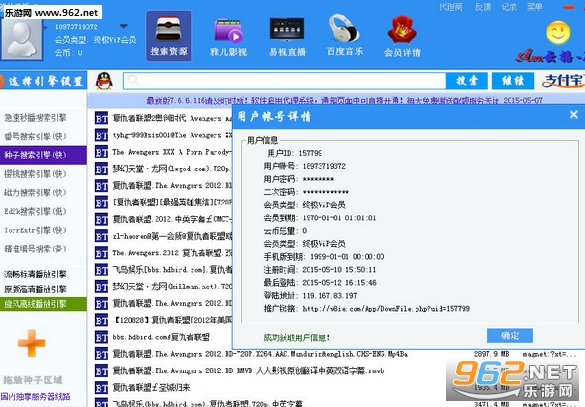Choose 旋风离线播放引擎 playback engine
This screenshot has height=407, width=585.
pyautogui.click(x=43, y=304)
